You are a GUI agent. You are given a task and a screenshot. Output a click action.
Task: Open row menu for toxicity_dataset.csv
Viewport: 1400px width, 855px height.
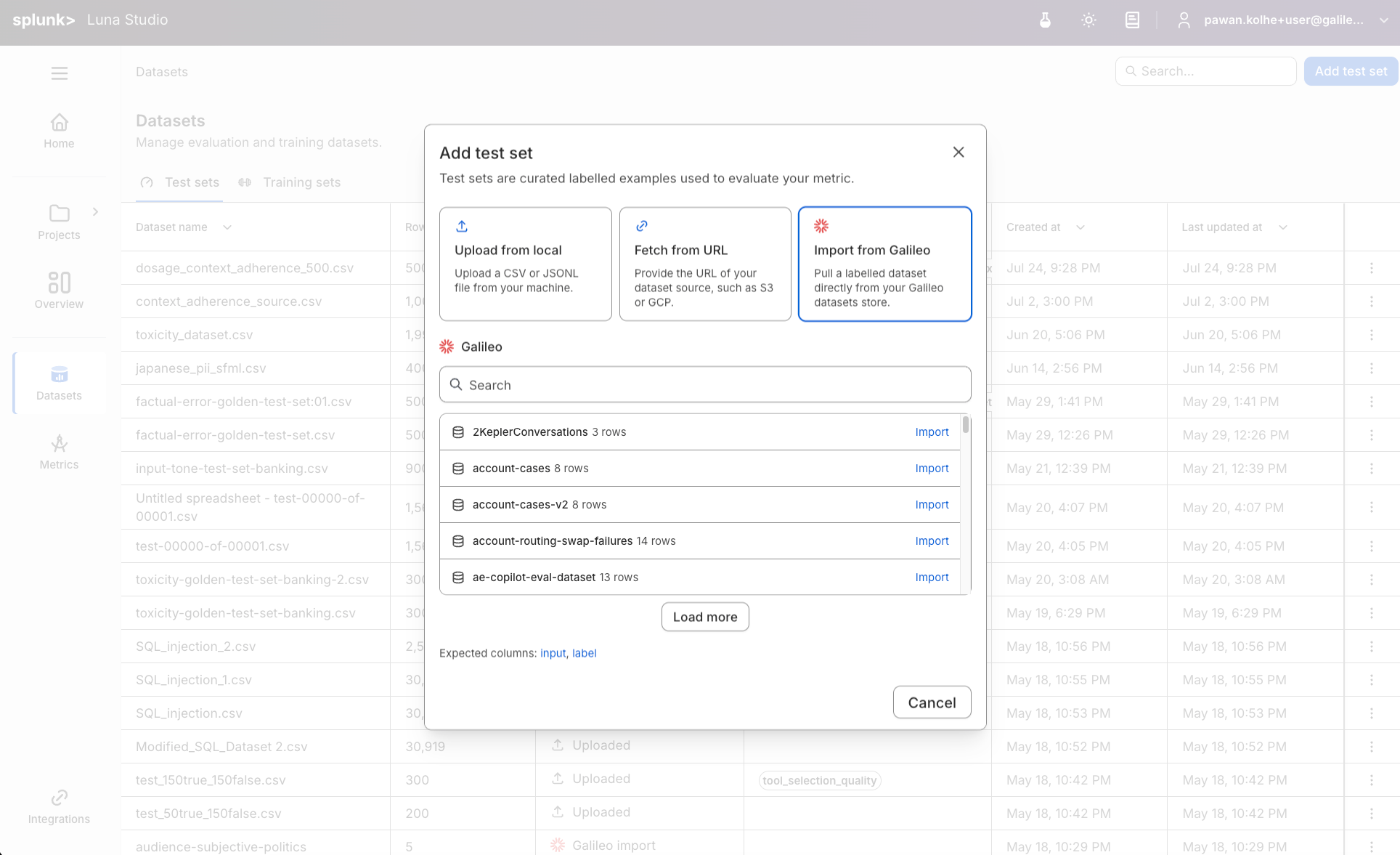click(x=1372, y=335)
